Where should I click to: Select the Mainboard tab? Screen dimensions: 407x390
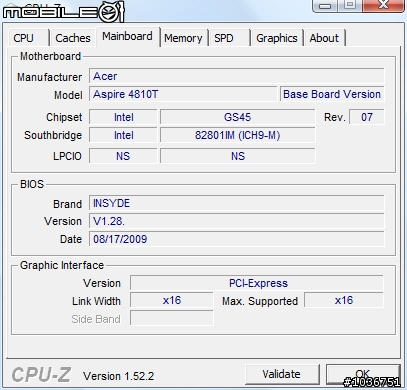click(x=127, y=36)
